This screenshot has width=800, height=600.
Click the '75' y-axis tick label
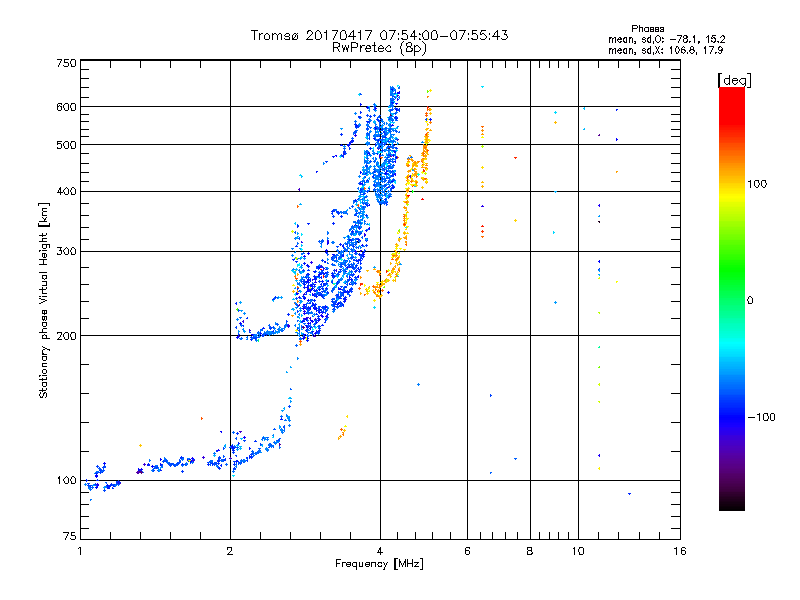(x=70, y=536)
